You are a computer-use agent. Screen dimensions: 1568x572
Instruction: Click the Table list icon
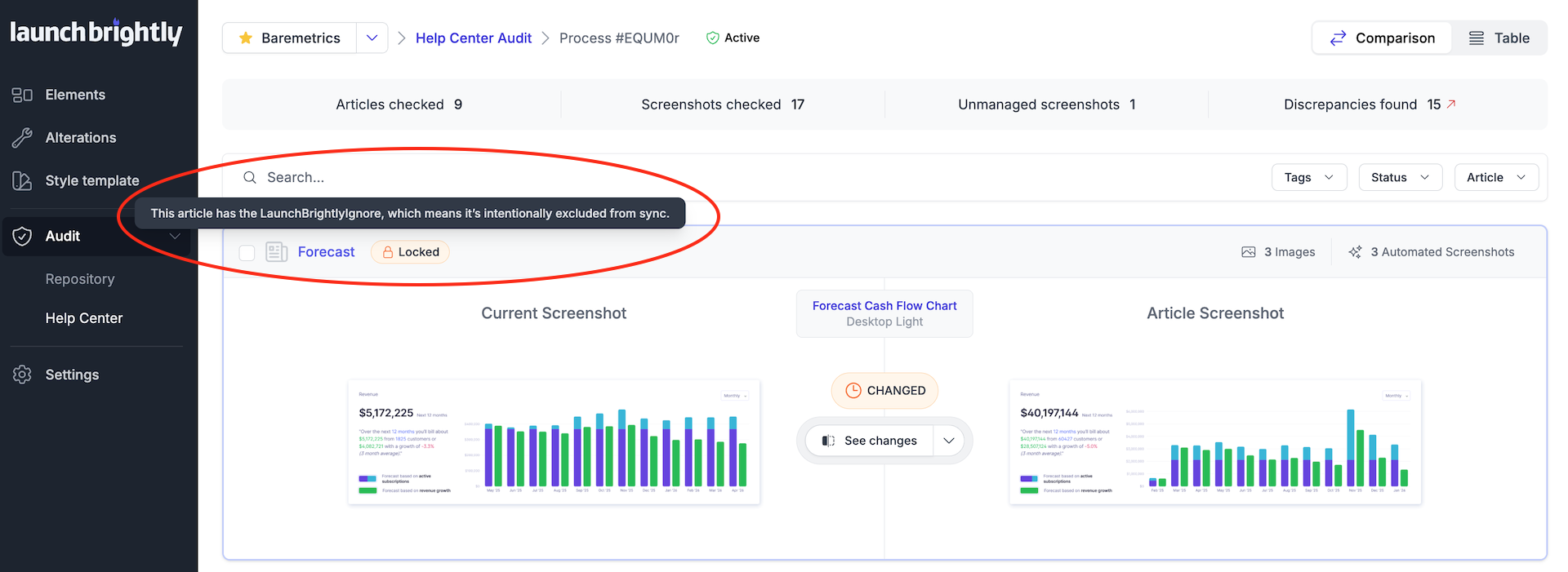coord(1477,38)
